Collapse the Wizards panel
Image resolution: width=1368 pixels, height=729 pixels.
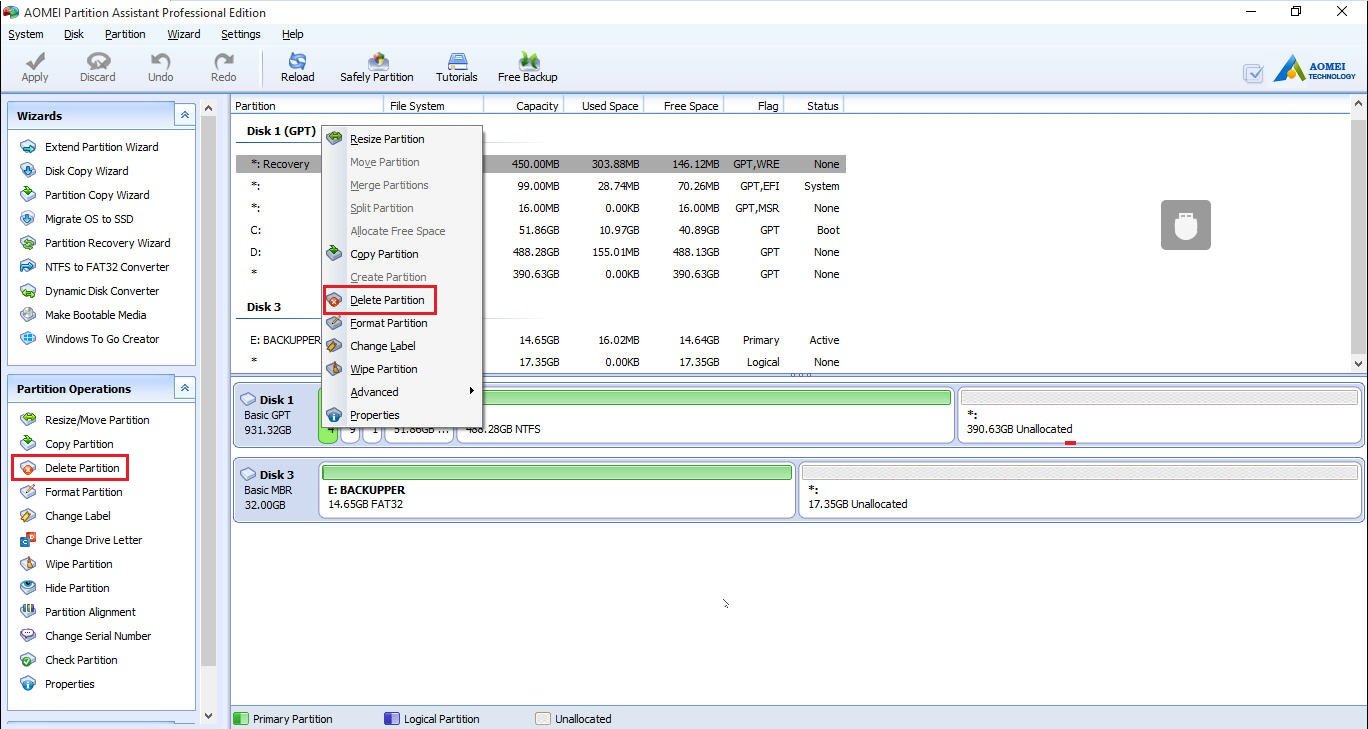(x=184, y=115)
